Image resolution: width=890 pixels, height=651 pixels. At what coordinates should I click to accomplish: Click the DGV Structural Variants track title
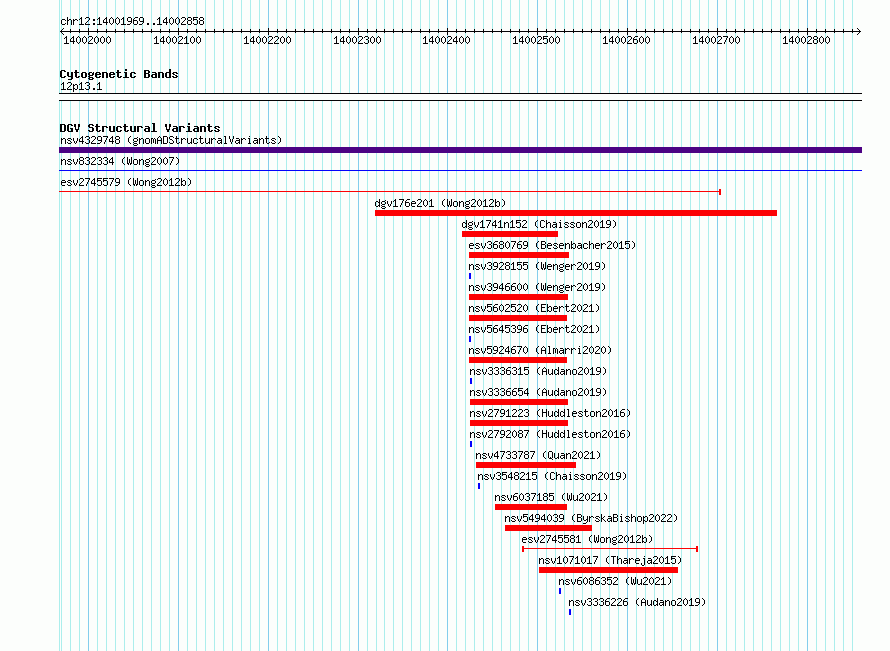pyautogui.click(x=140, y=128)
